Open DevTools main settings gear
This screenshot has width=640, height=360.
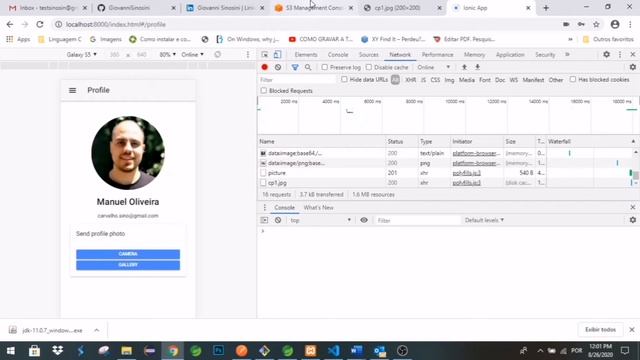(607, 54)
